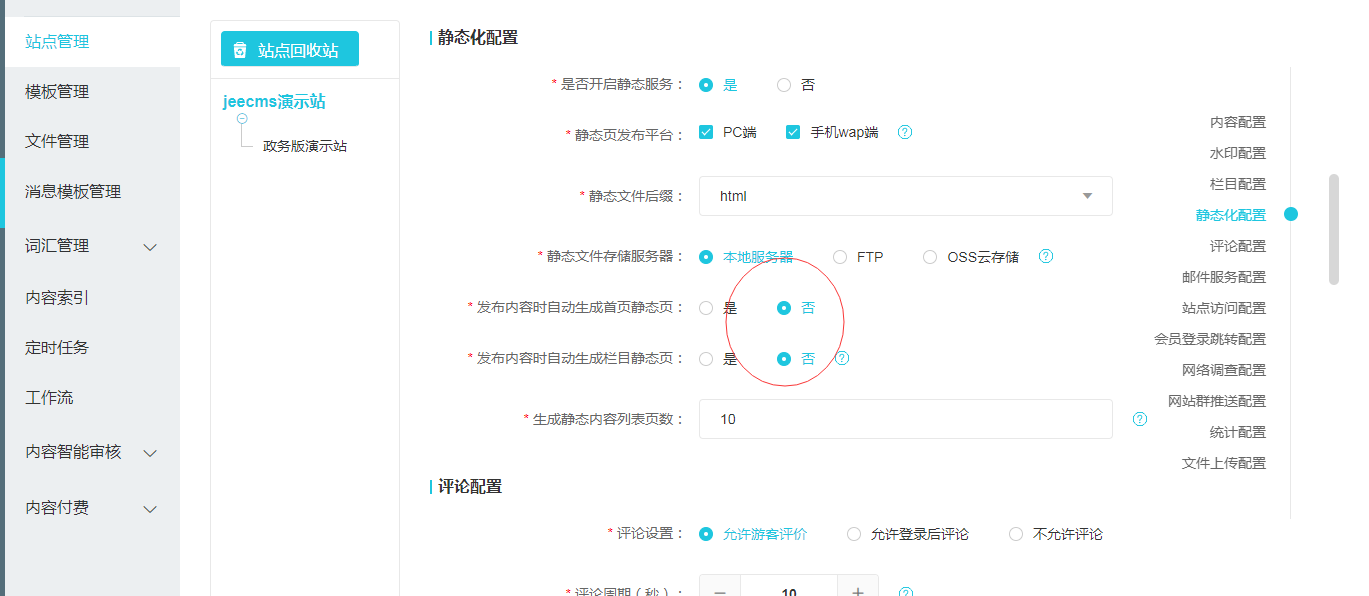Viewport: 1369px width, 596px height.
Task: Jump to 站点访问配置 section anchor
Action: tap(1224, 308)
